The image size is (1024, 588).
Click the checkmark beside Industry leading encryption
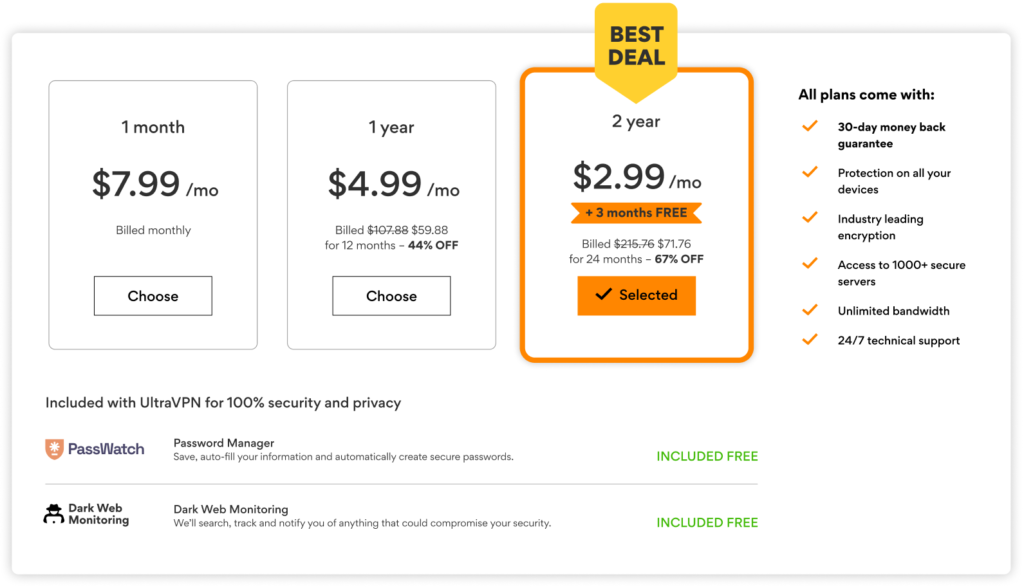click(x=810, y=219)
